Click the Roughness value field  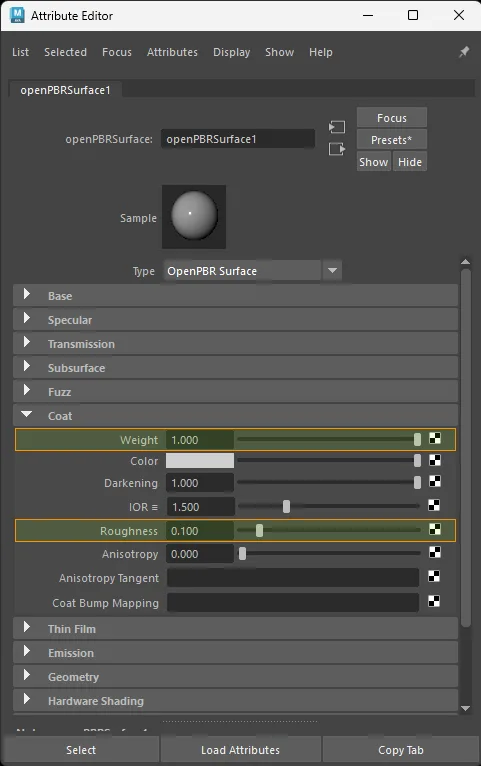point(200,531)
